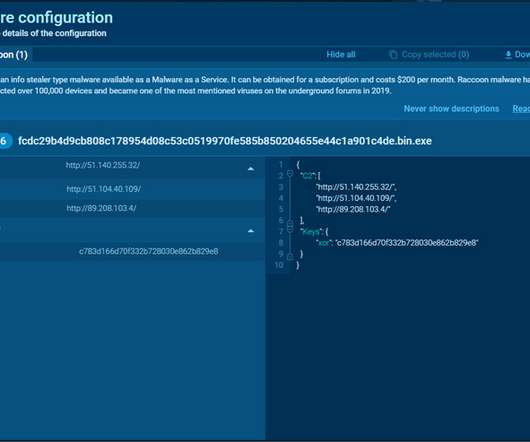
Task: Select the http://51.140.255.32/ entry in list
Action: point(103,165)
